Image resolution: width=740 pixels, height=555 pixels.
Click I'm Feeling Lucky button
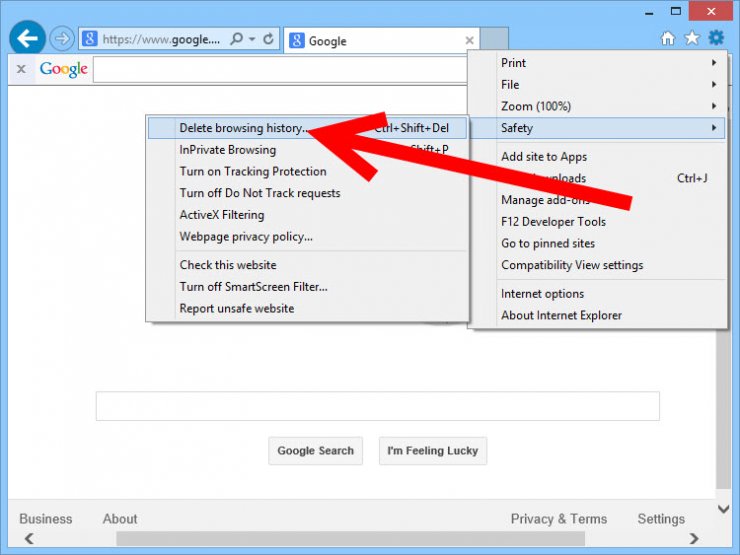[433, 451]
